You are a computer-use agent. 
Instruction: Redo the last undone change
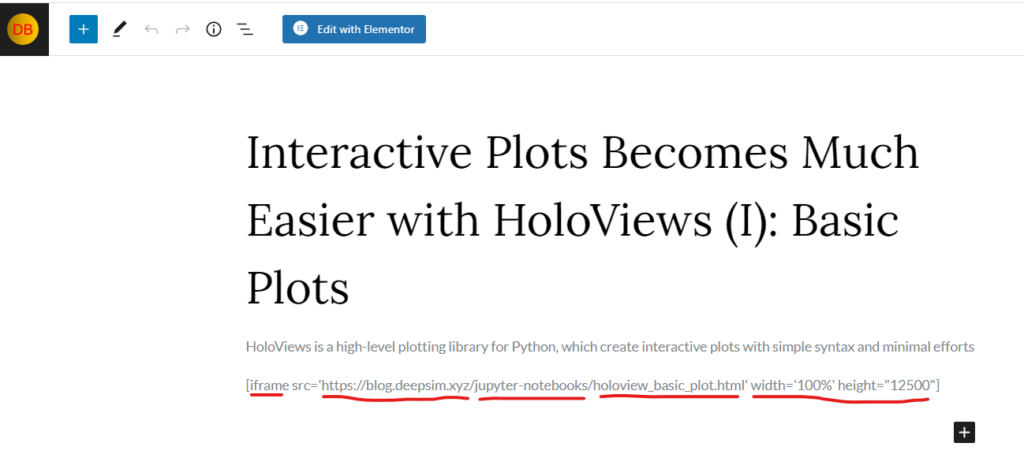tap(183, 29)
